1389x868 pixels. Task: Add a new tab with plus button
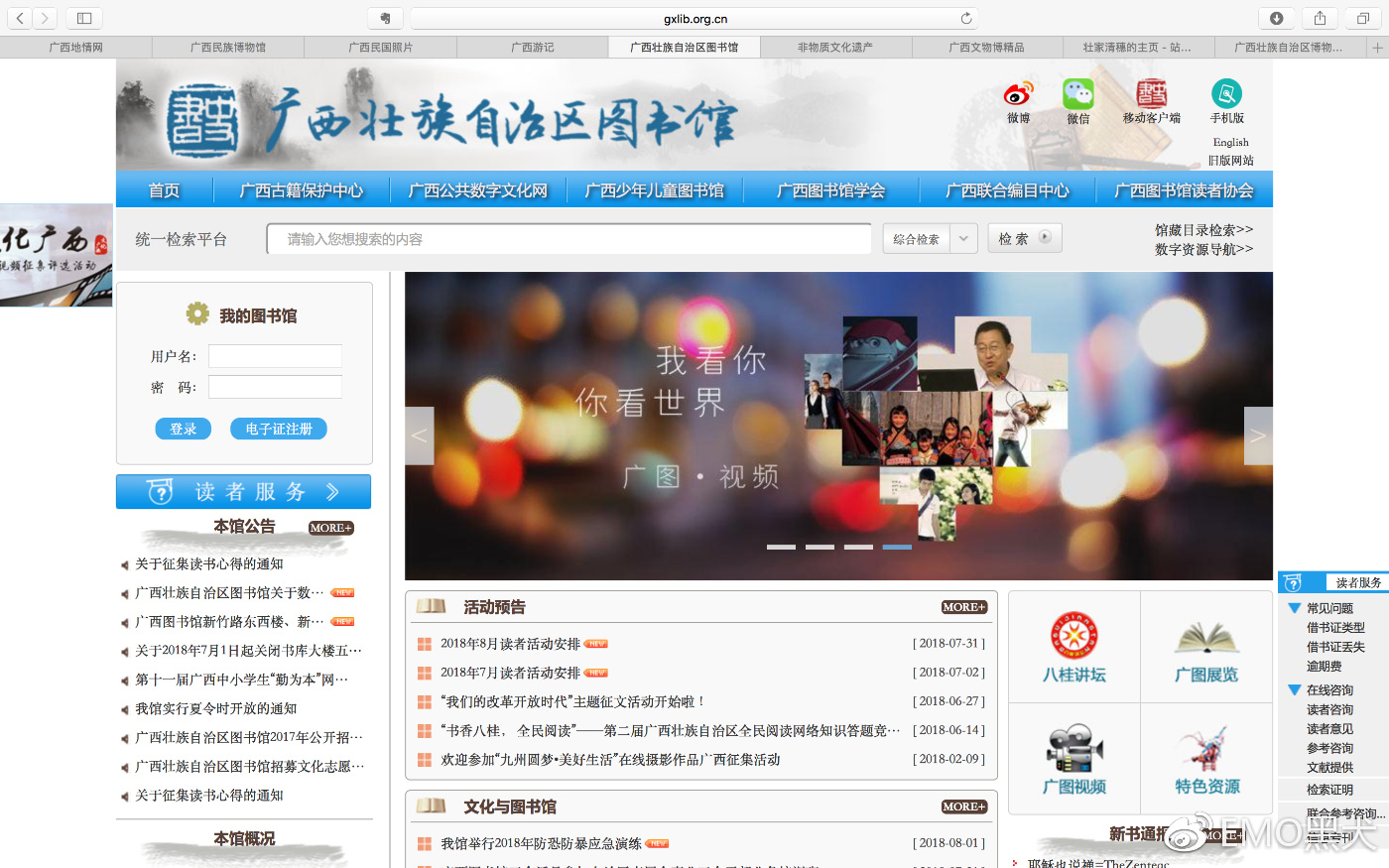[x=1378, y=47]
